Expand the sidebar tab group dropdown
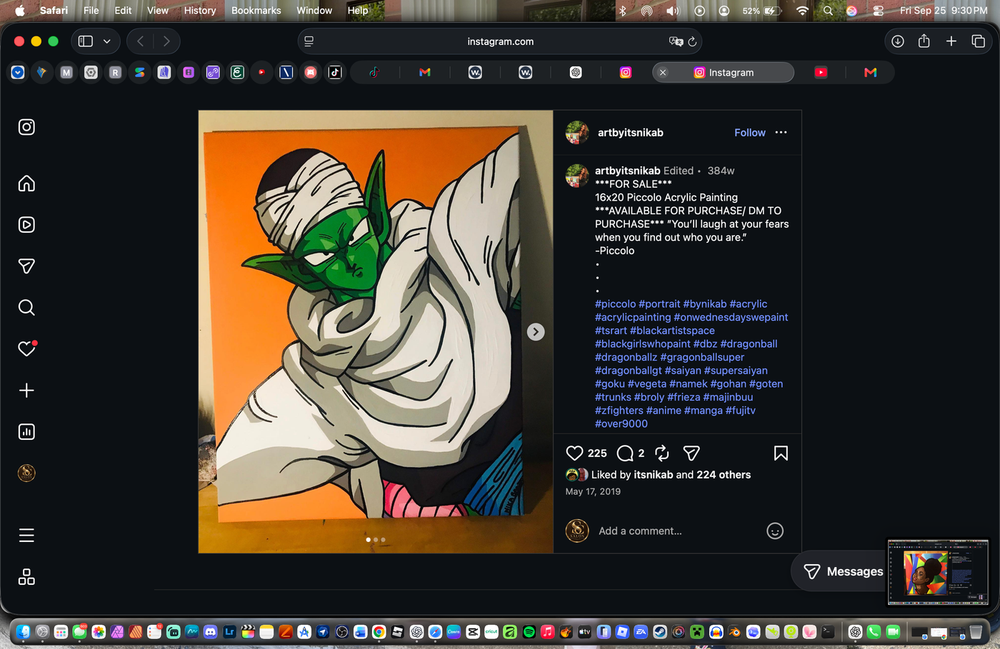Viewport: 1000px width, 649px height. tap(107, 41)
